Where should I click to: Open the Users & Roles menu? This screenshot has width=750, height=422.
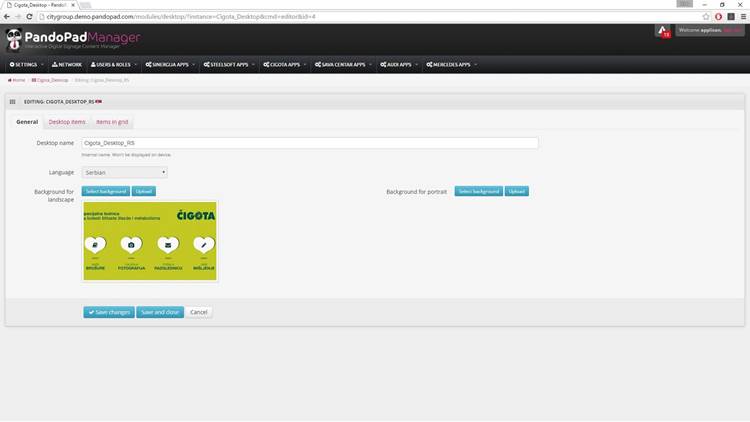[x=113, y=64]
